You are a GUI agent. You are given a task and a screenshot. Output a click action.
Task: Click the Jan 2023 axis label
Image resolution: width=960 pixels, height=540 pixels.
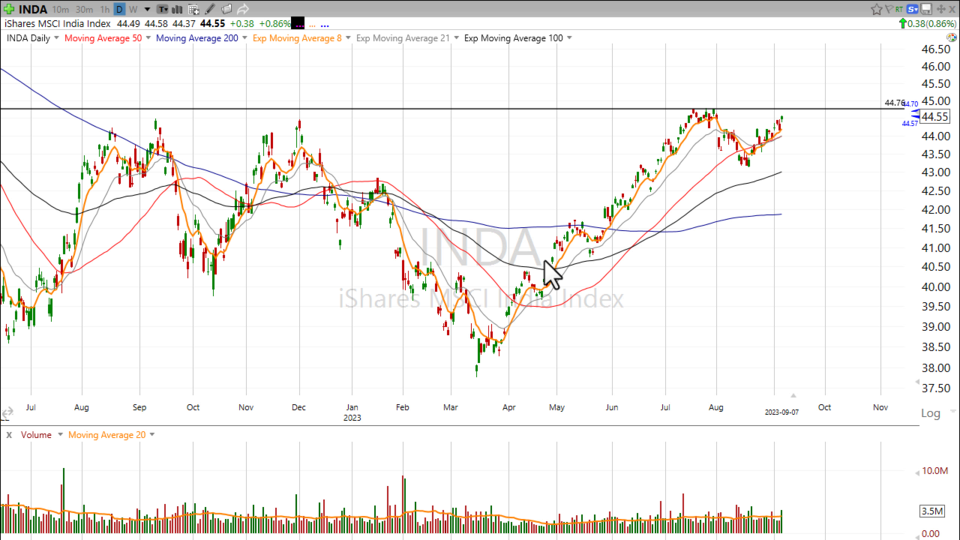click(x=352, y=412)
